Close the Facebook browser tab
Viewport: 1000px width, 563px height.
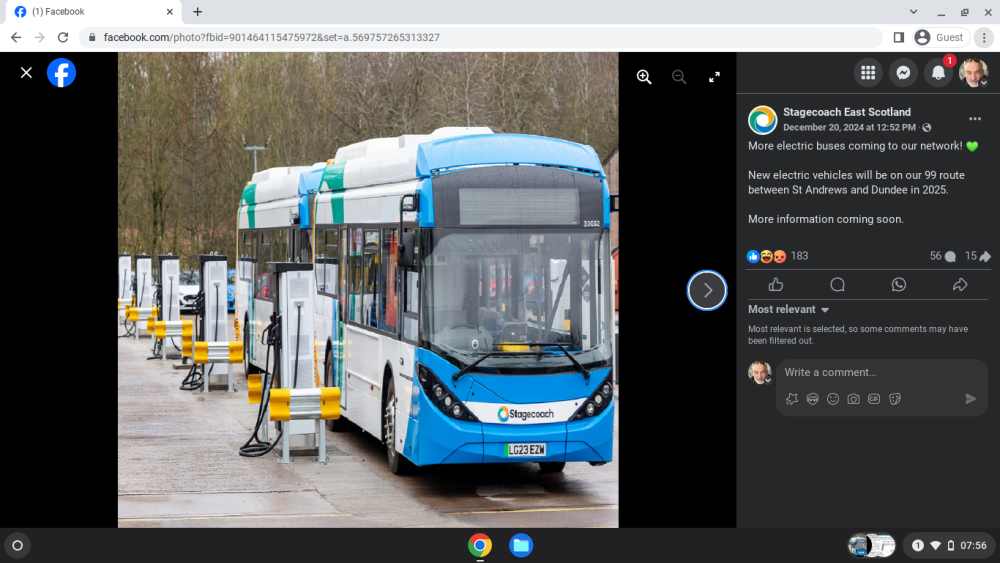170,11
